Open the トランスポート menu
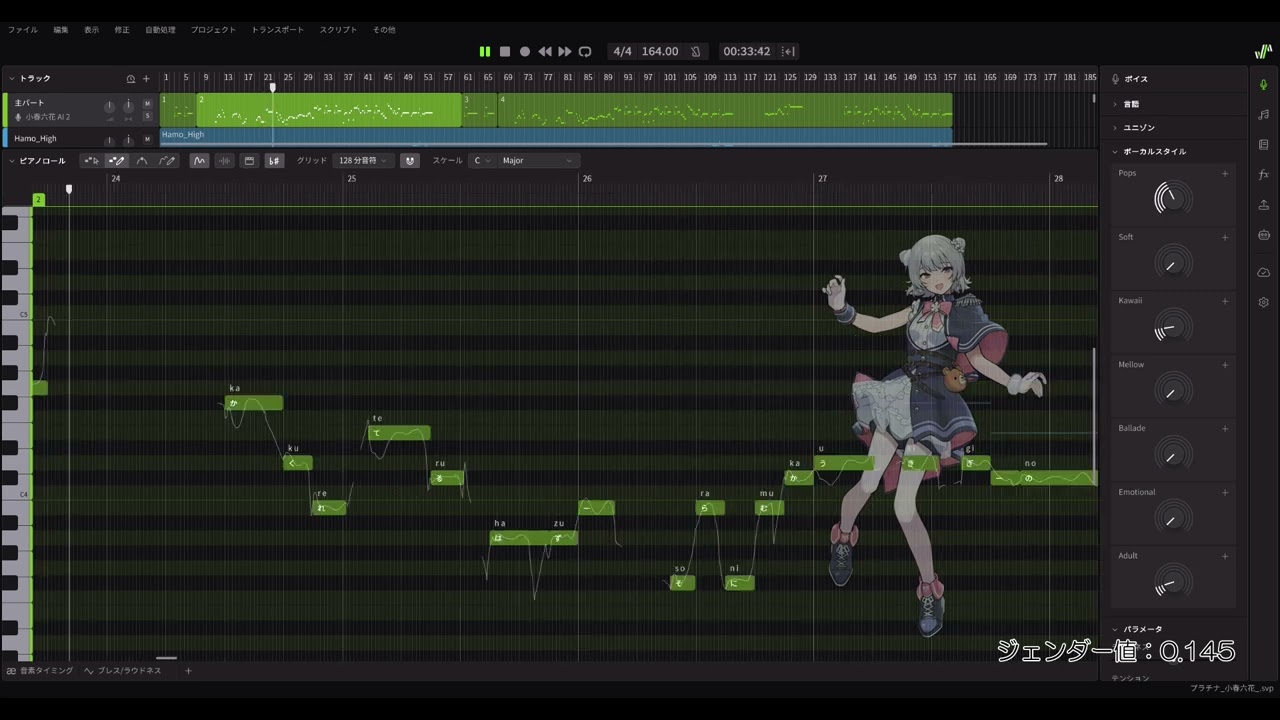This screenshot has width=1280, height=720. 277,30
